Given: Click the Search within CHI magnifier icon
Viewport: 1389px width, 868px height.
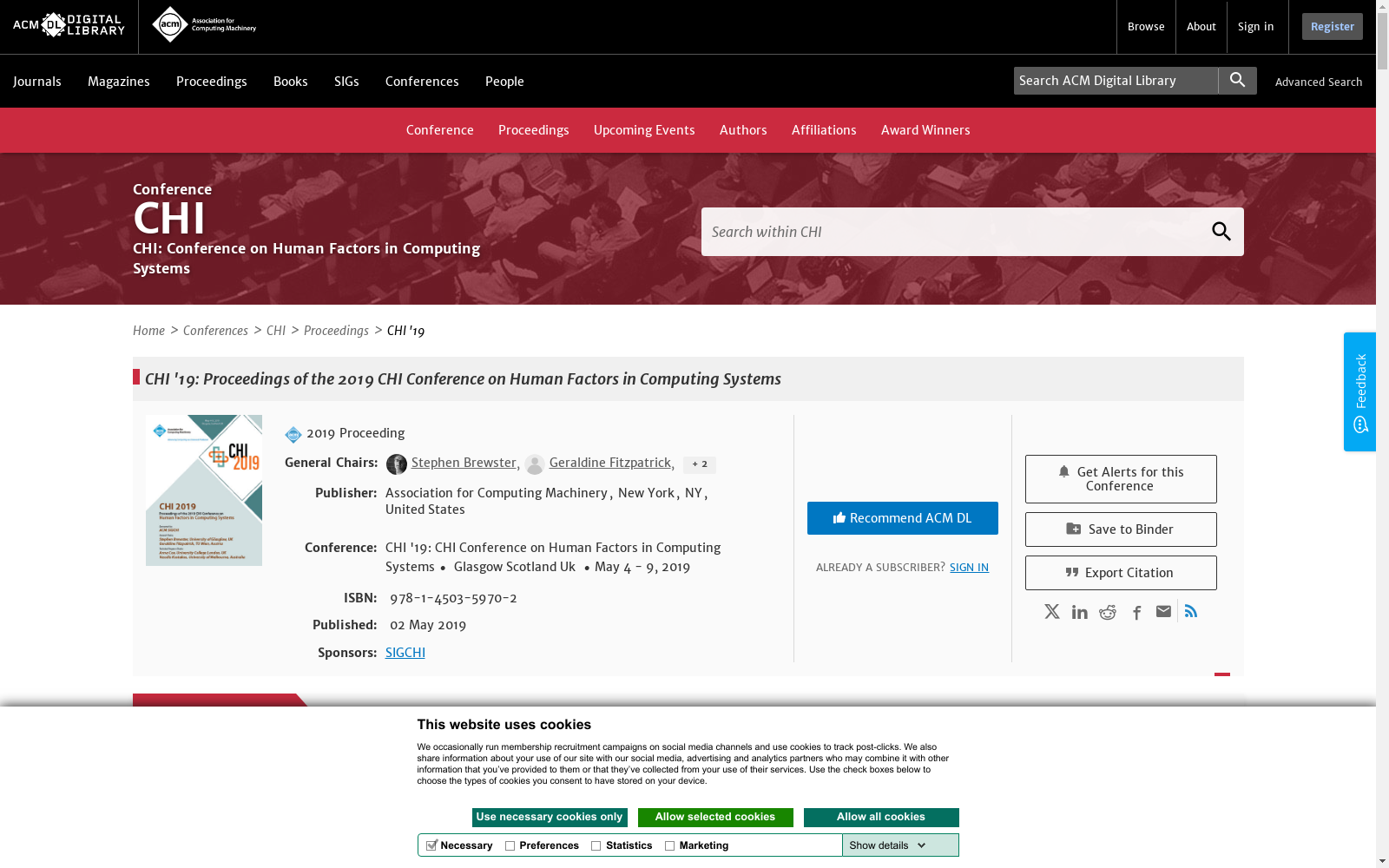Looking at the screenshot, I should [1221, 232].
